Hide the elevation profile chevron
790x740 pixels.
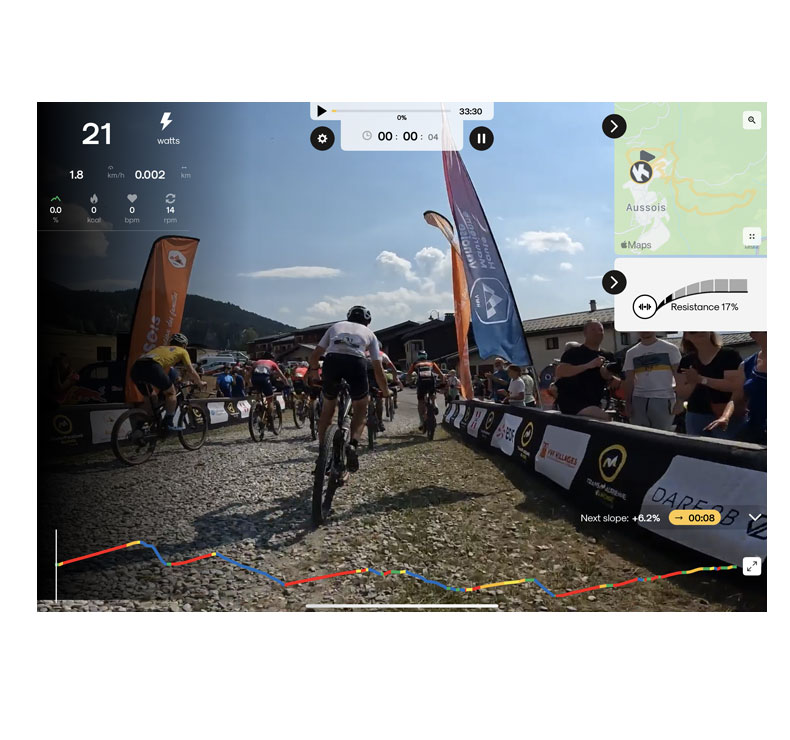tap(754, 517)
